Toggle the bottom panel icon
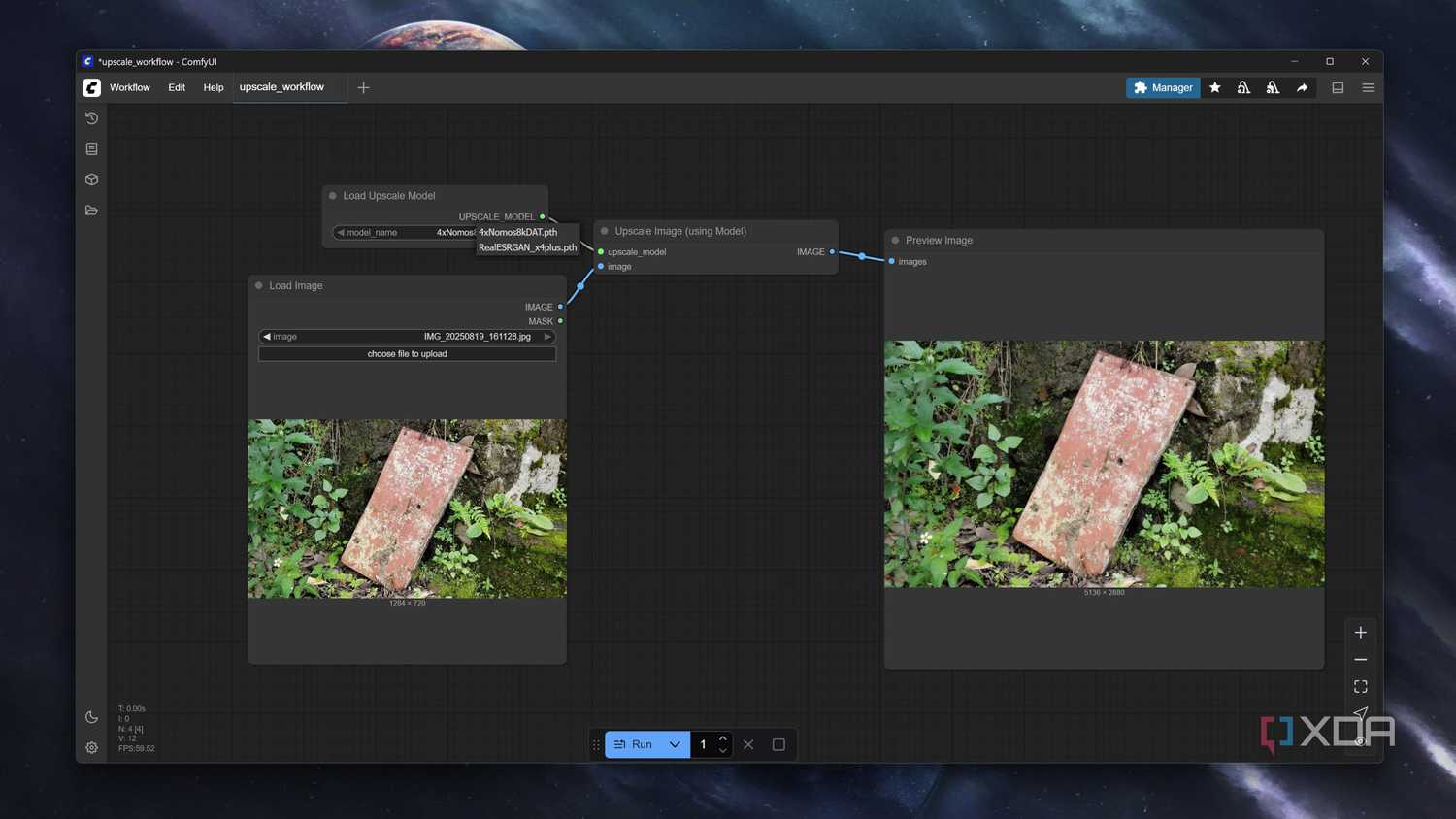 (1338, 87)
